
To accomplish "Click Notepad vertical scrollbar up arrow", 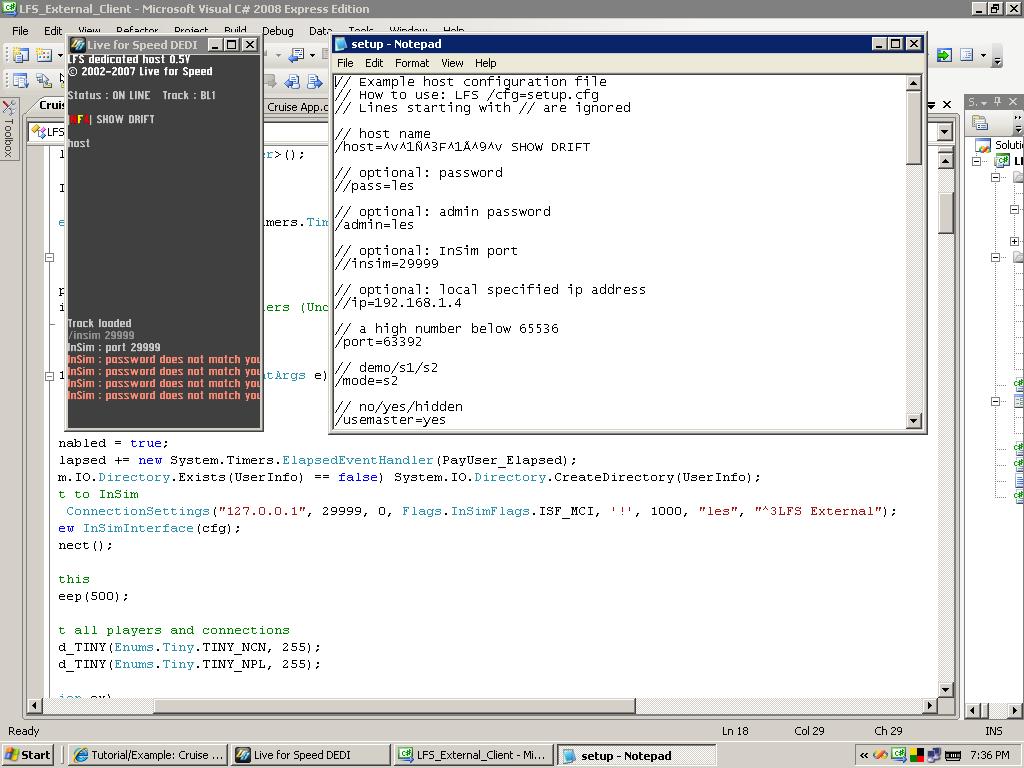I will [914, 82].
